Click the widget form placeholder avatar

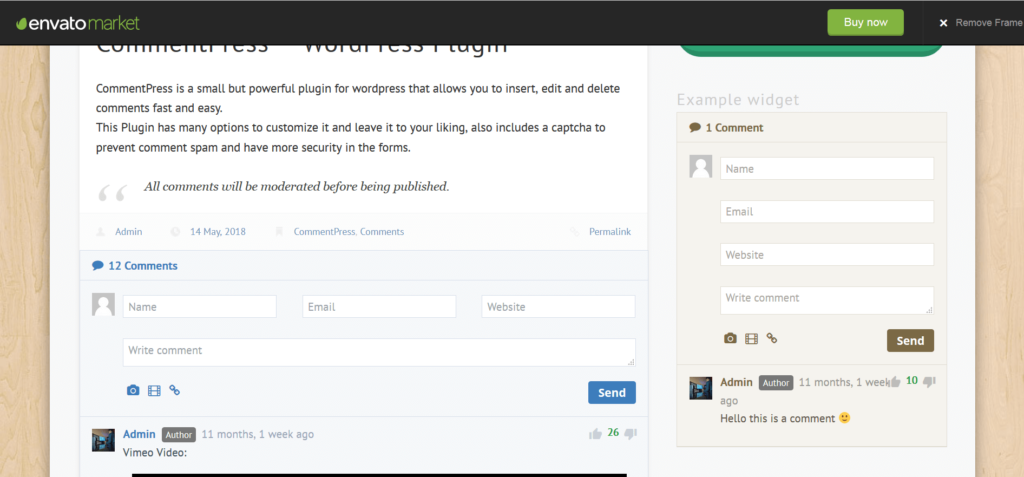click(x=701, y=167)
